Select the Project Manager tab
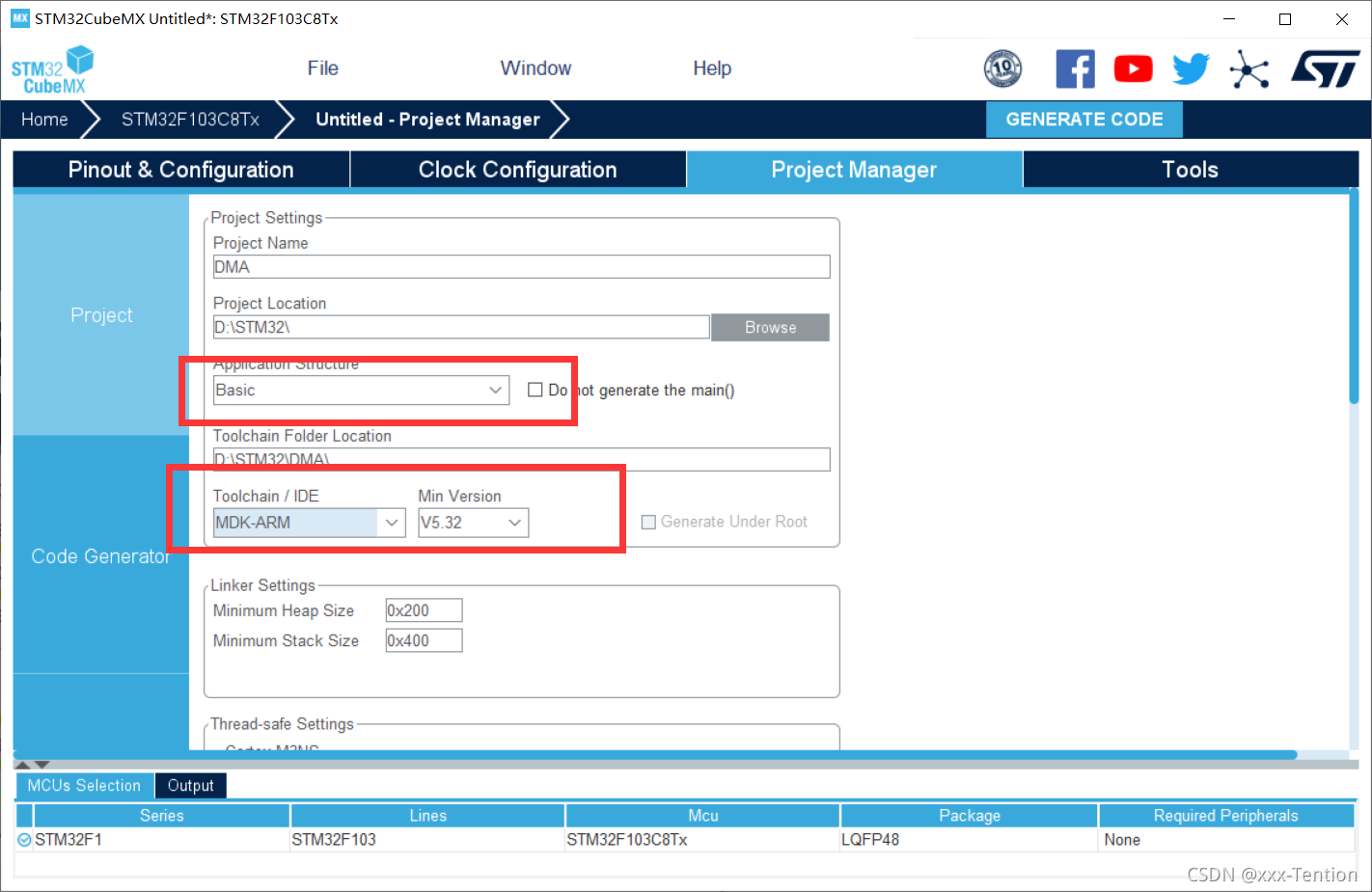Image resolution: width=1372 pixels, height=892 pixels. pos(854,170)
